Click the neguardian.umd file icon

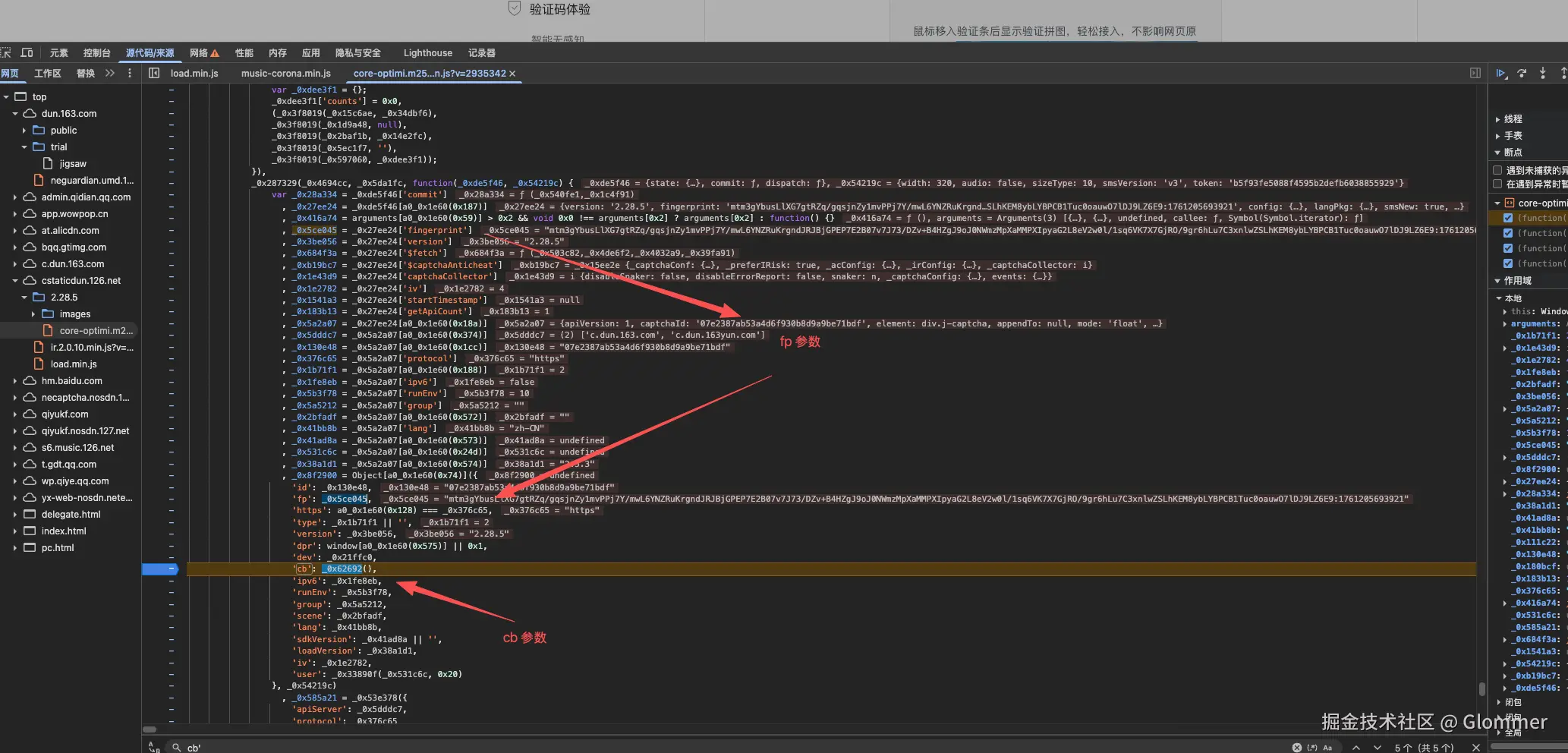pyautogui.click(x=39, y=180)
